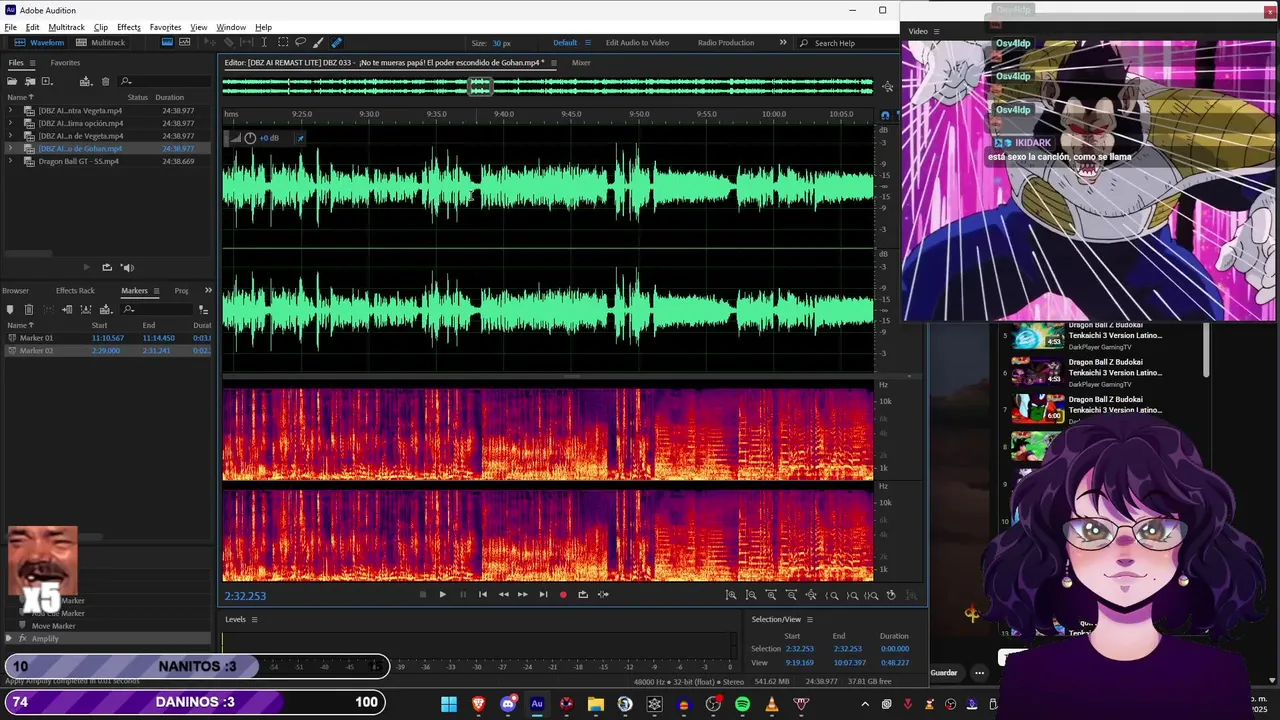1280x720 pixels.
Task: Select the Marquee Selection tool
Action: click(x=283, y=42)
